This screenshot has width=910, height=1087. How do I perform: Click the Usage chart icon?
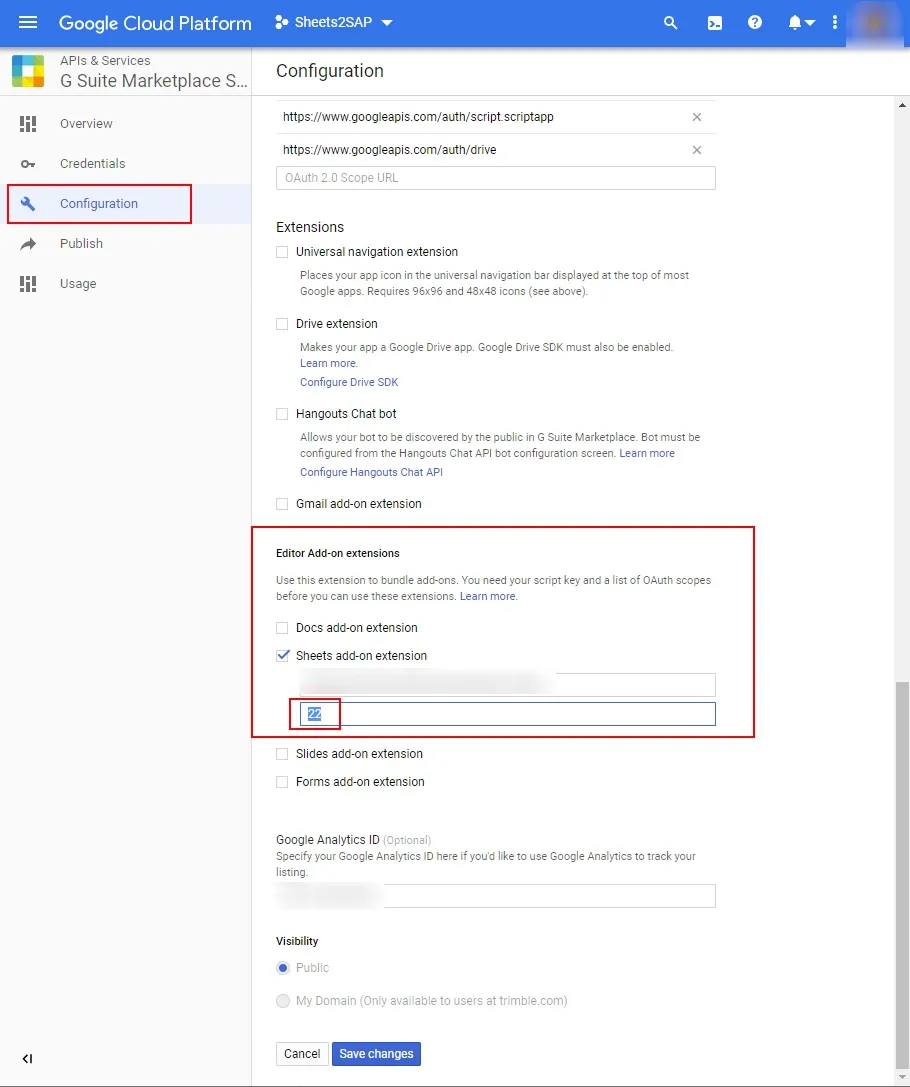[x=28, y=284]
